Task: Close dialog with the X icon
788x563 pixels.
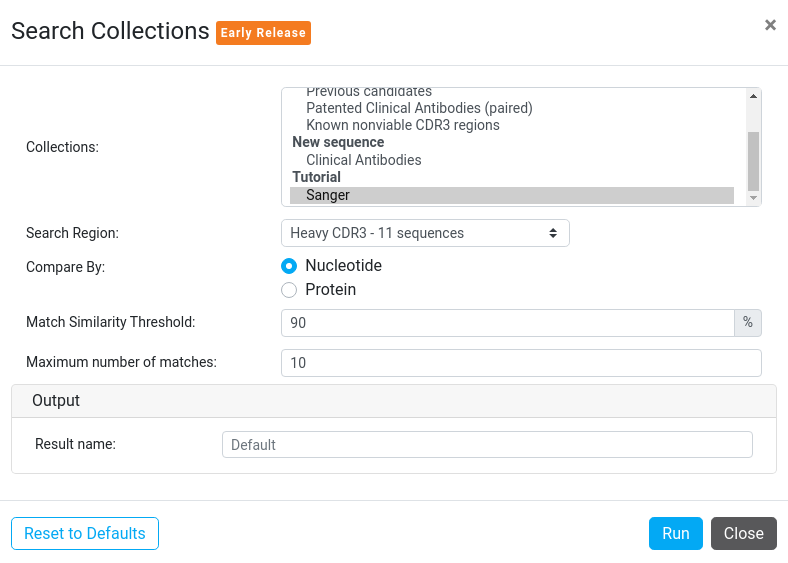Action: click(x=770, y=25)
